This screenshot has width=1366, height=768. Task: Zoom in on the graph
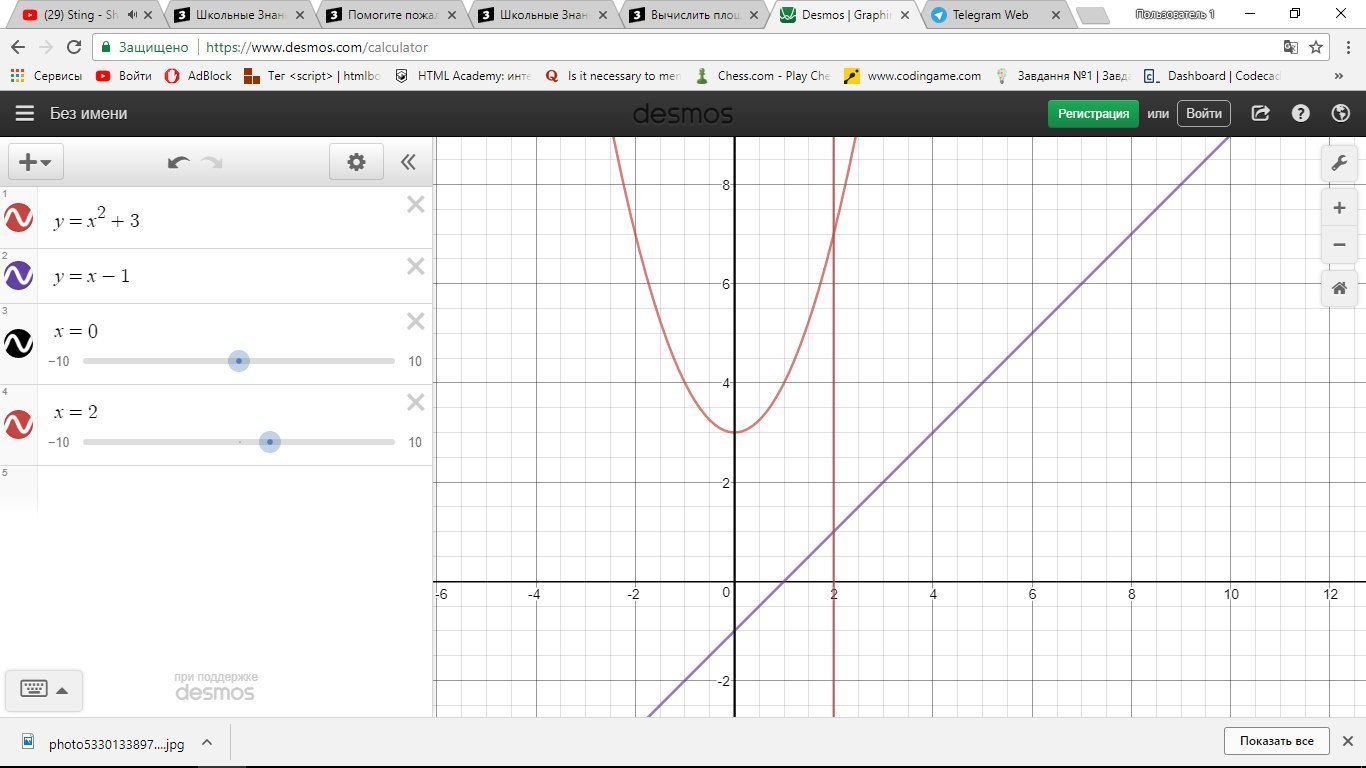point(1340,208)
